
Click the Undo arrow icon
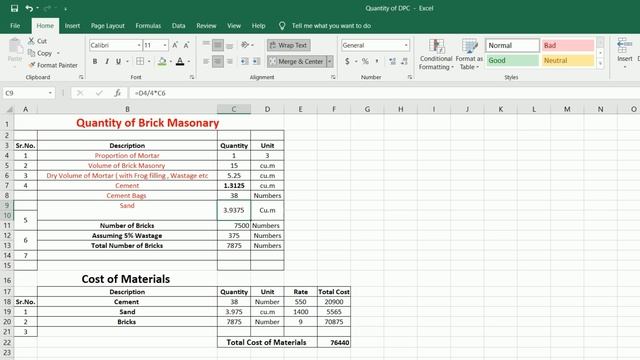29,8
